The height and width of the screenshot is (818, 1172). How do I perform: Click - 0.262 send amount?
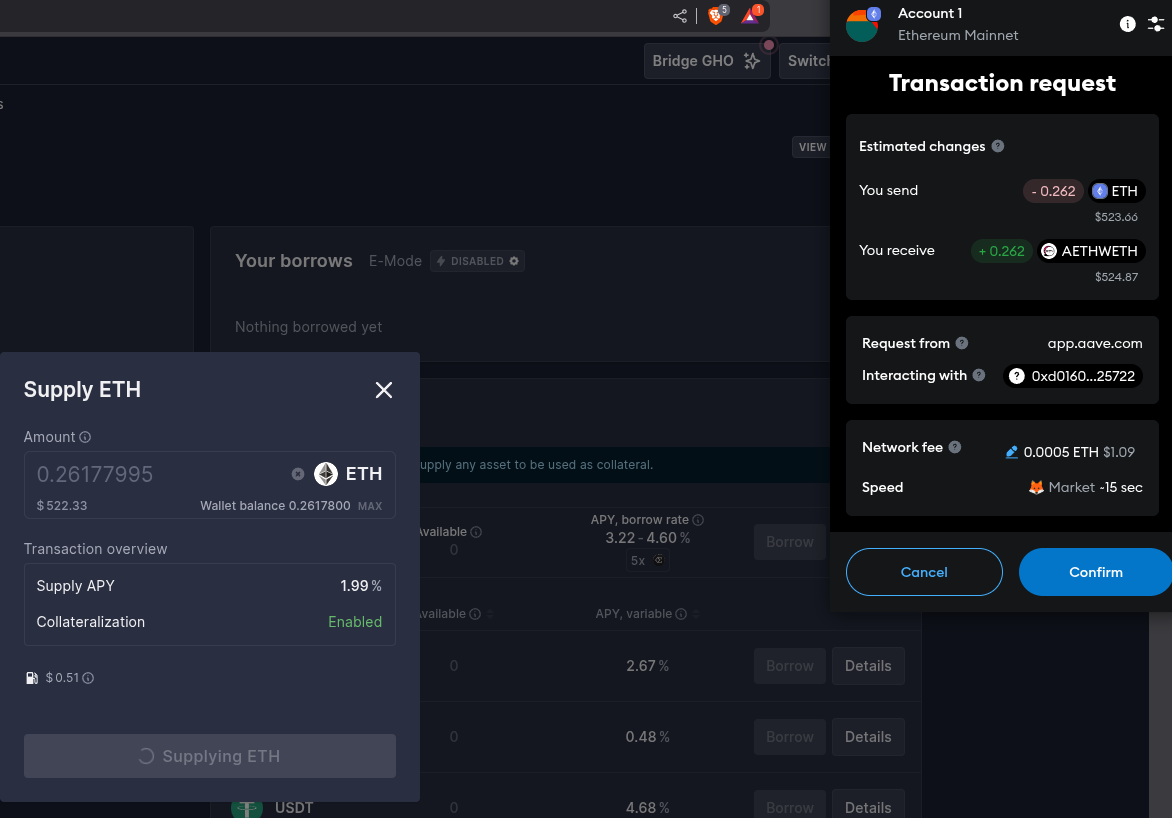pos(1053,191)
